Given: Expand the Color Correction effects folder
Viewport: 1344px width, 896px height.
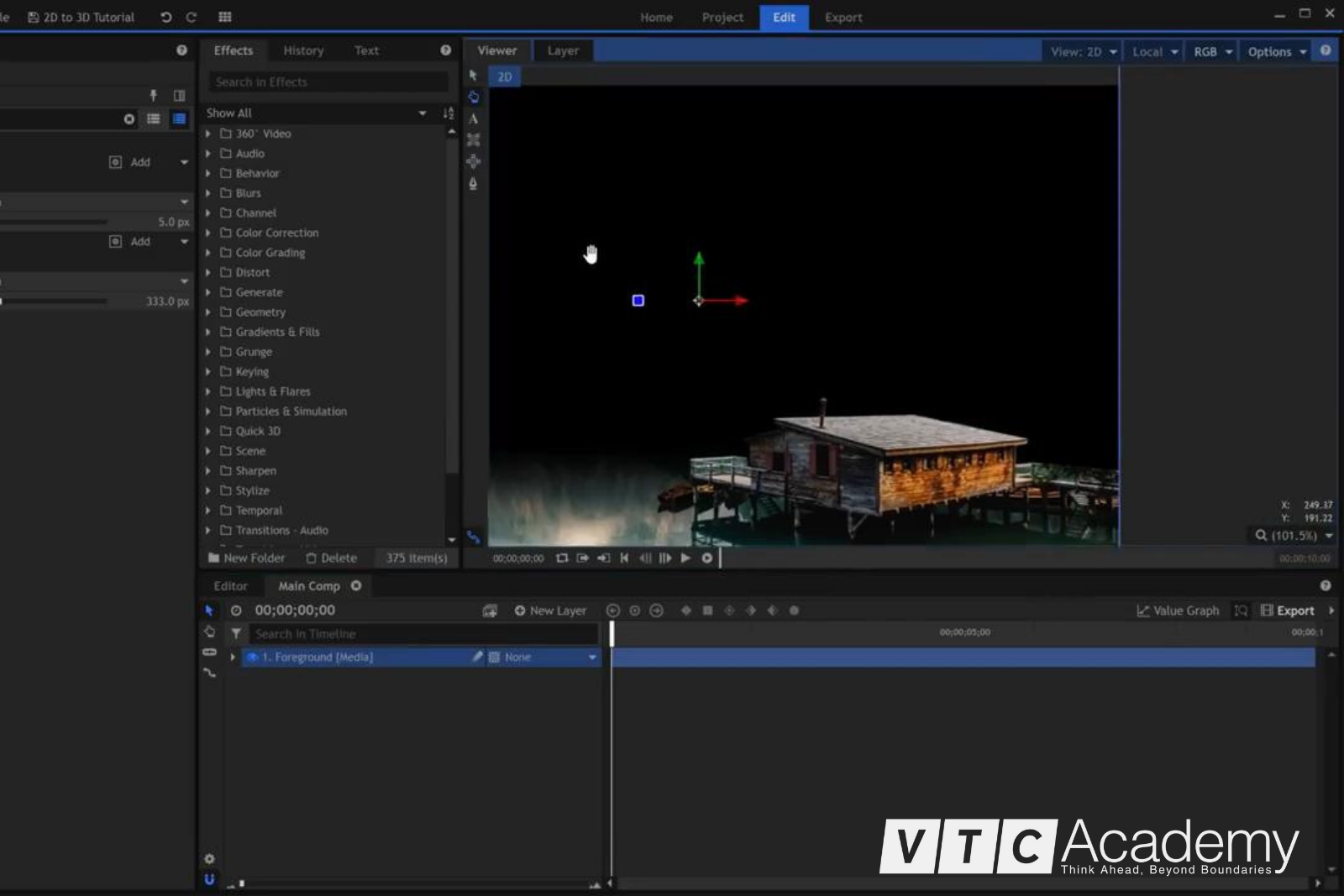Looking at the screenshot, I should [208, 233].
